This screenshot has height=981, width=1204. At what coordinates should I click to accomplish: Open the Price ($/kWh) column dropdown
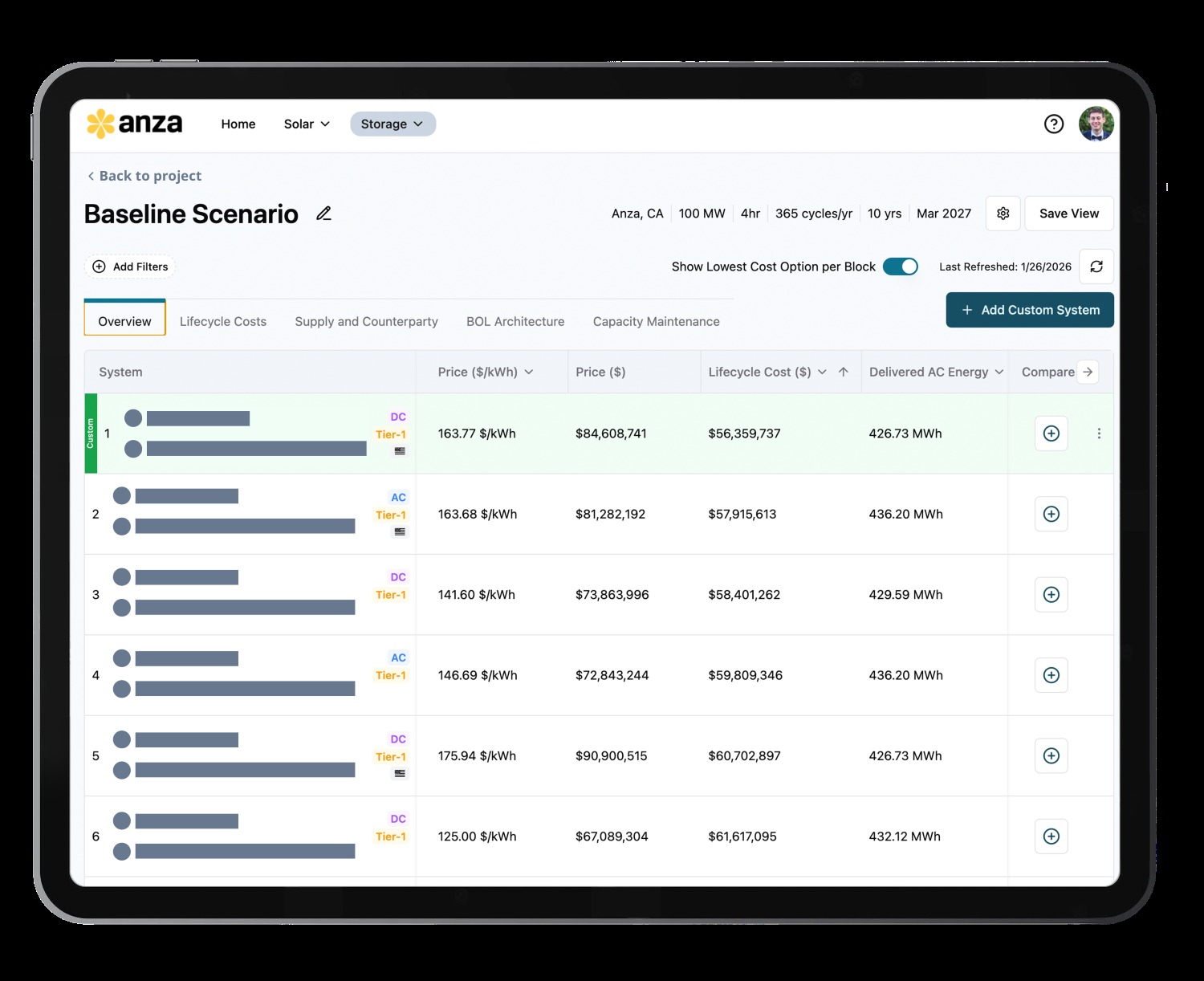click(528, 372)
